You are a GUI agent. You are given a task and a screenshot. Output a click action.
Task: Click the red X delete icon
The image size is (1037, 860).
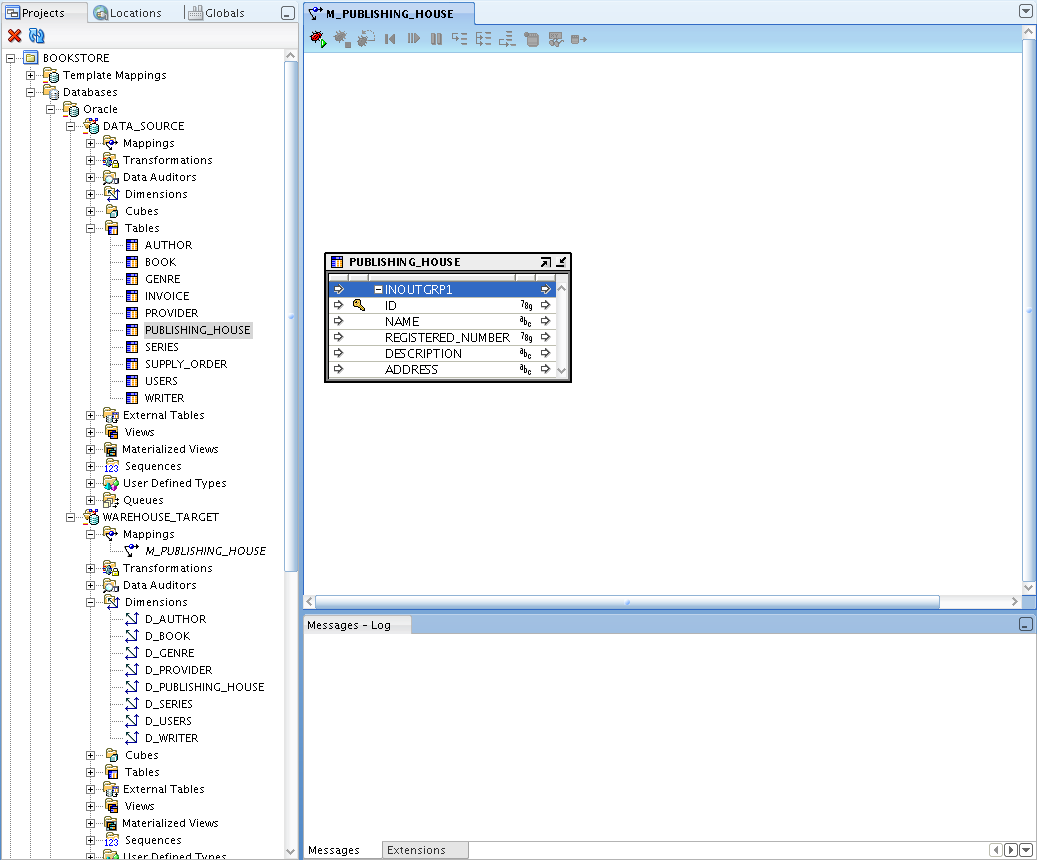point(15,36)
